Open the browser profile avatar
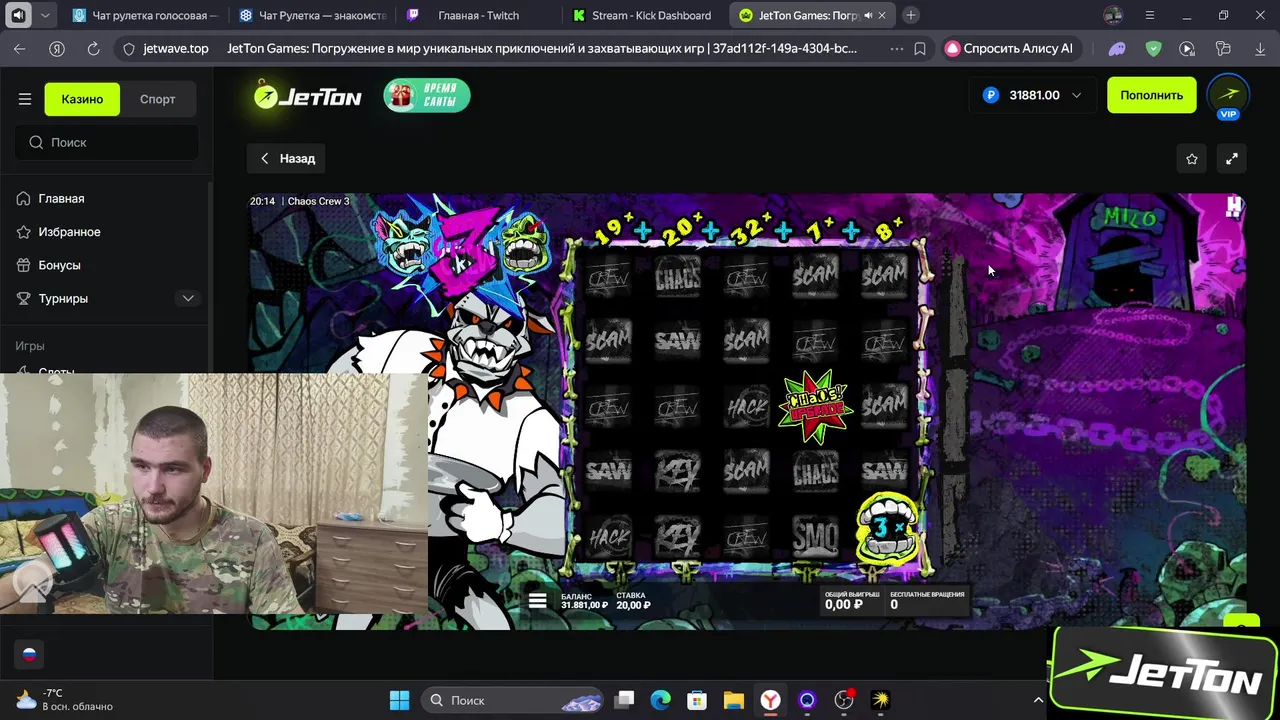This screenshot has height=720, width=1280. click(1113, 15)
